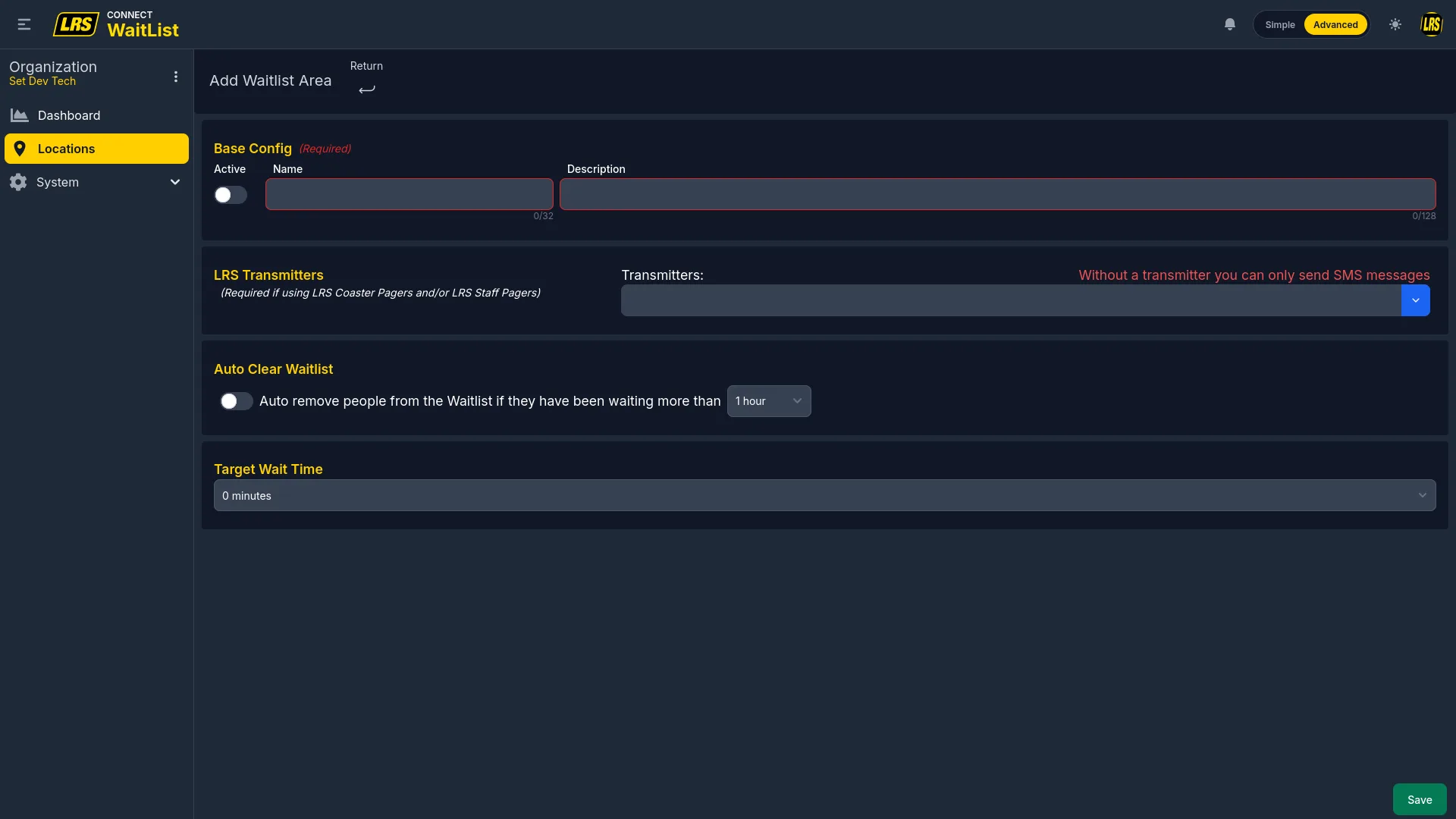Click the LRS Connect logo
Image resolution: width=1456 pixels, height=819 pixels.
coord(76,24)
